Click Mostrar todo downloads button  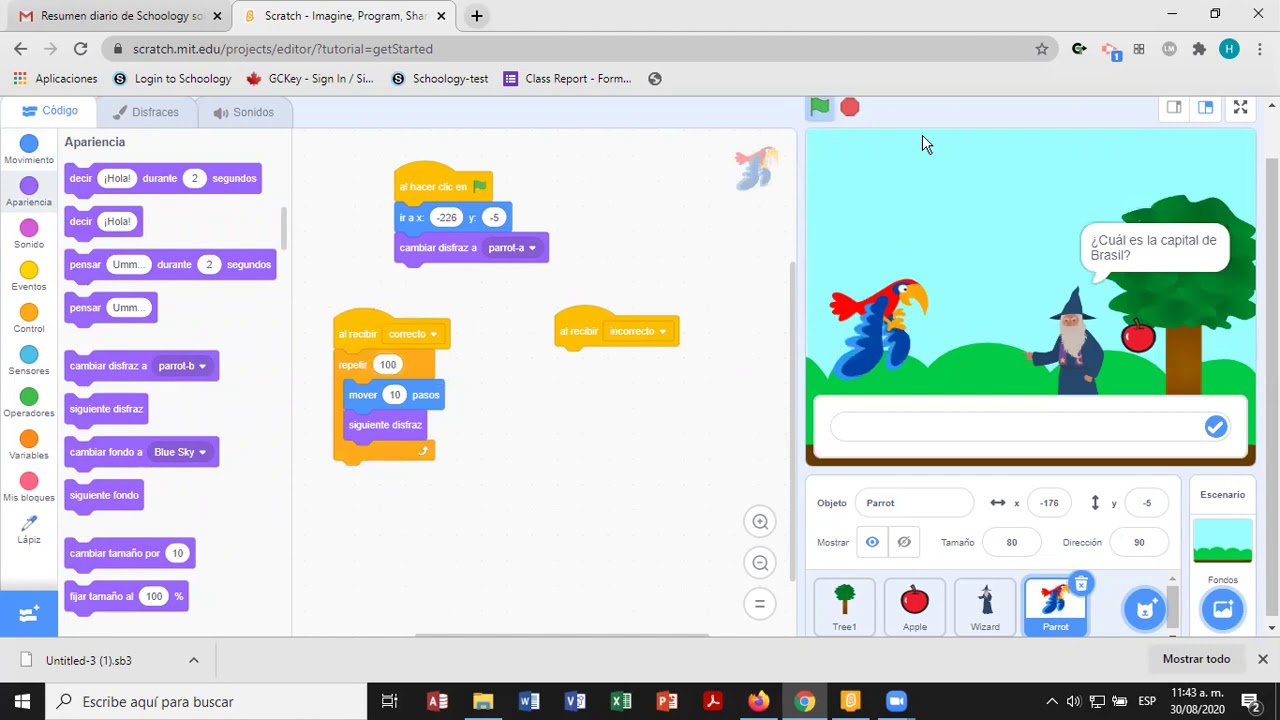click(x=1196, y=659)
